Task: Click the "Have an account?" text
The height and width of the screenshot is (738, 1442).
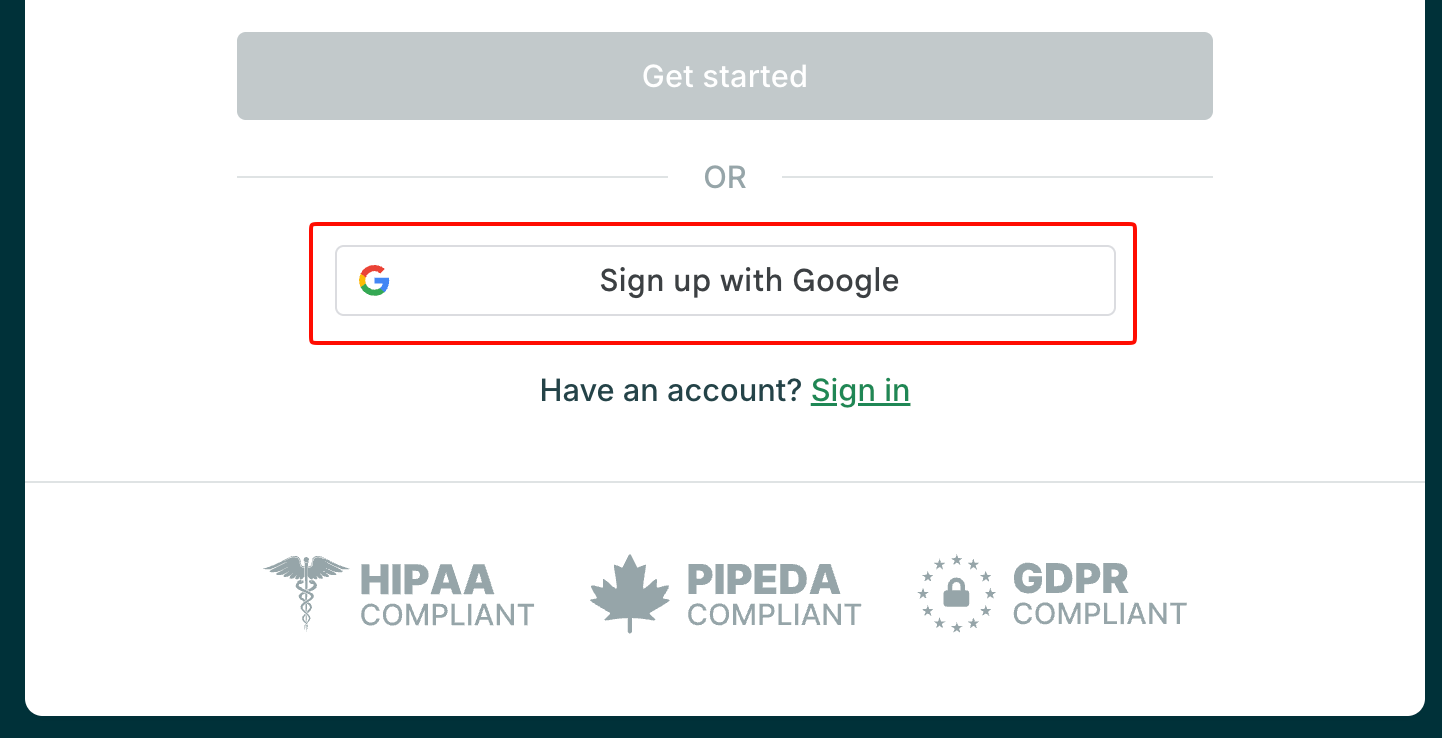Action: pos(671,390)
